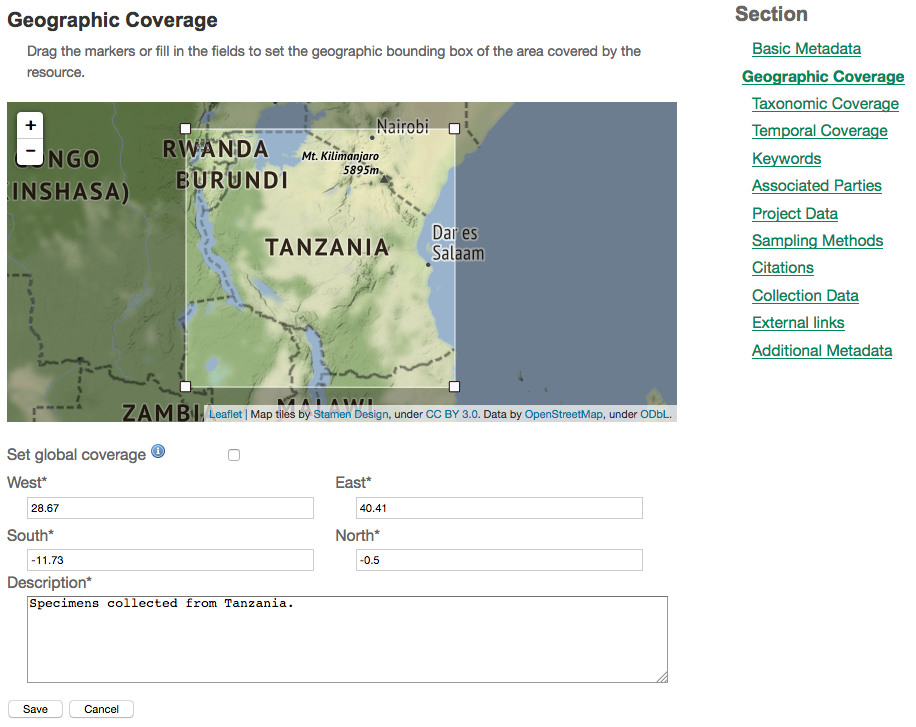The width and height of the screenshot is (916, 727).
Task: Click inside the Description text area
Action: pos(347,640)
